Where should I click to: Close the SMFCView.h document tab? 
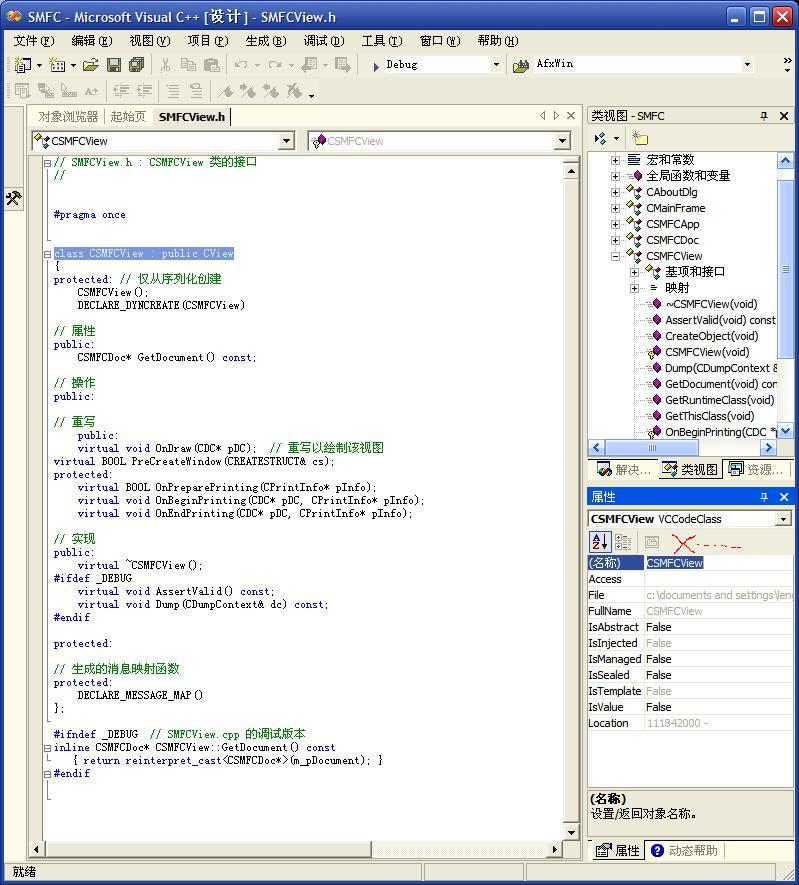(571, 116)
